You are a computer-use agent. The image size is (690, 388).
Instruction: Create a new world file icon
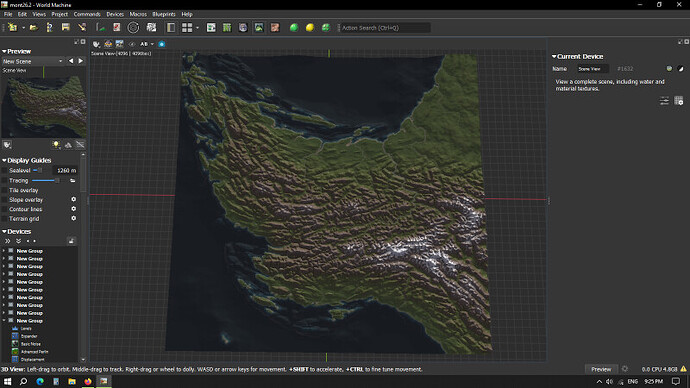pos(12,27)
